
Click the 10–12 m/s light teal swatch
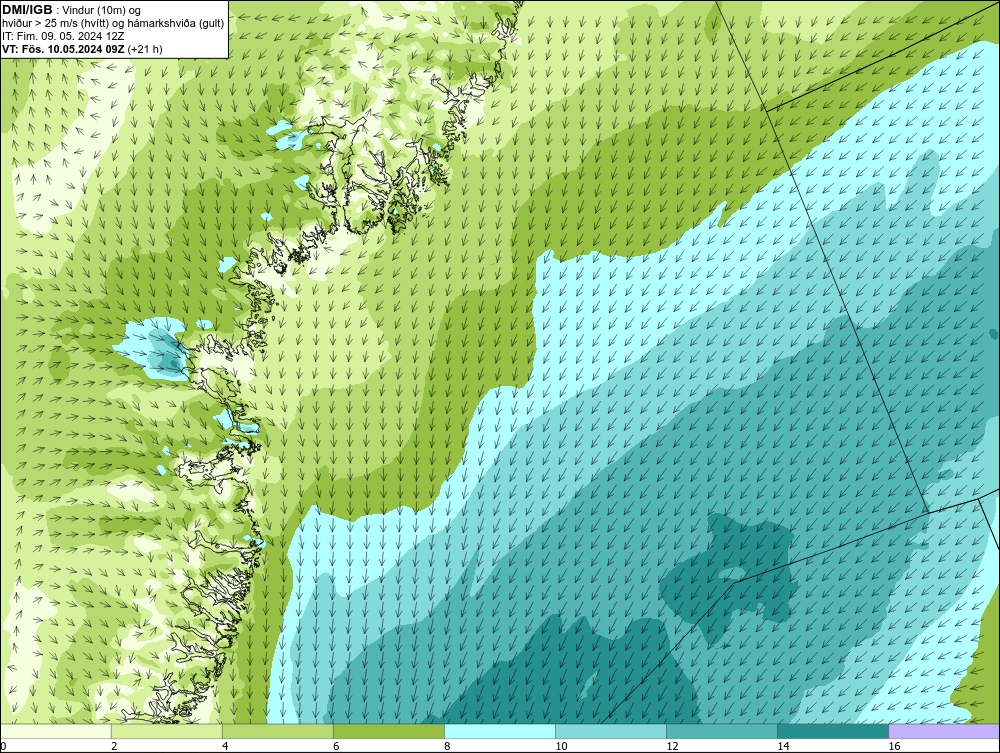[x=611, y=731]
